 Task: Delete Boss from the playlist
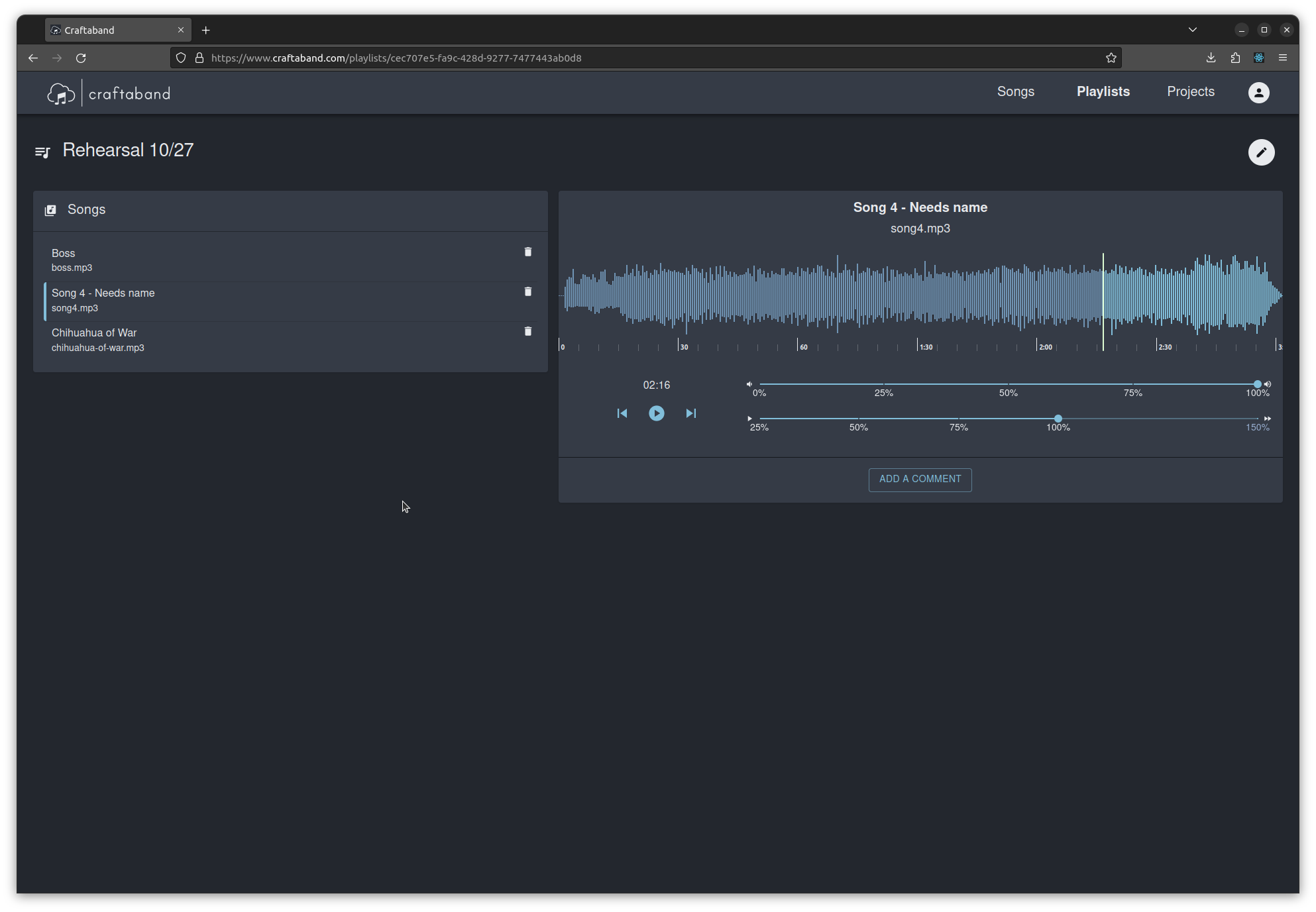click(x=528, y=252)
